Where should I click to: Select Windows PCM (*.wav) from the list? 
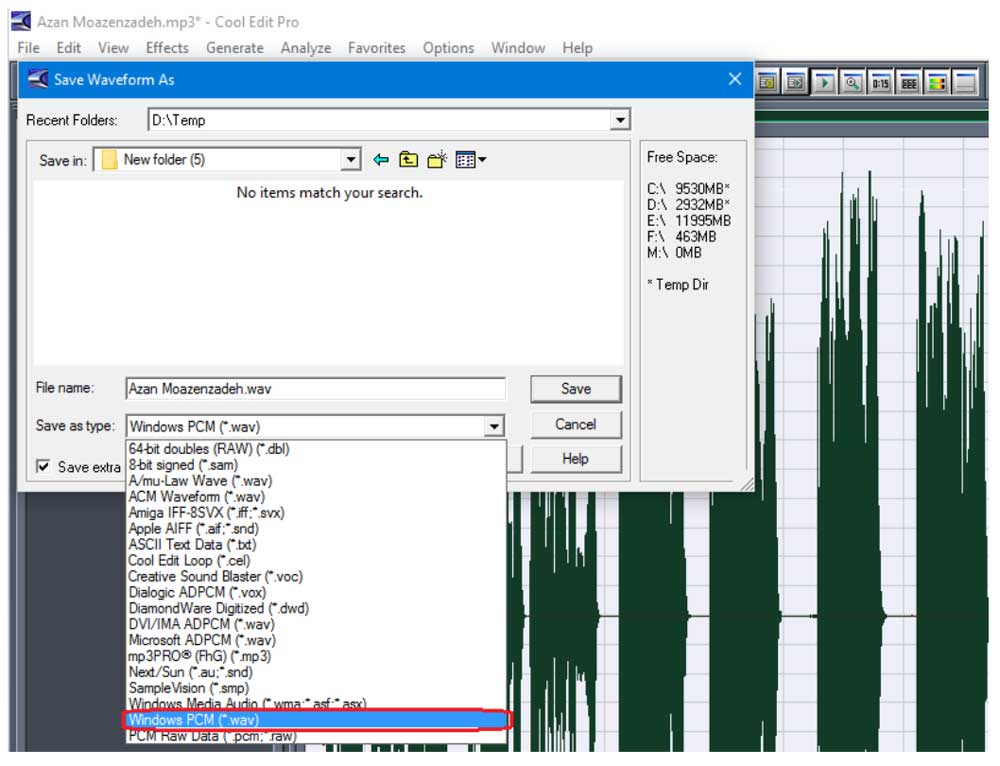(195, 720)
